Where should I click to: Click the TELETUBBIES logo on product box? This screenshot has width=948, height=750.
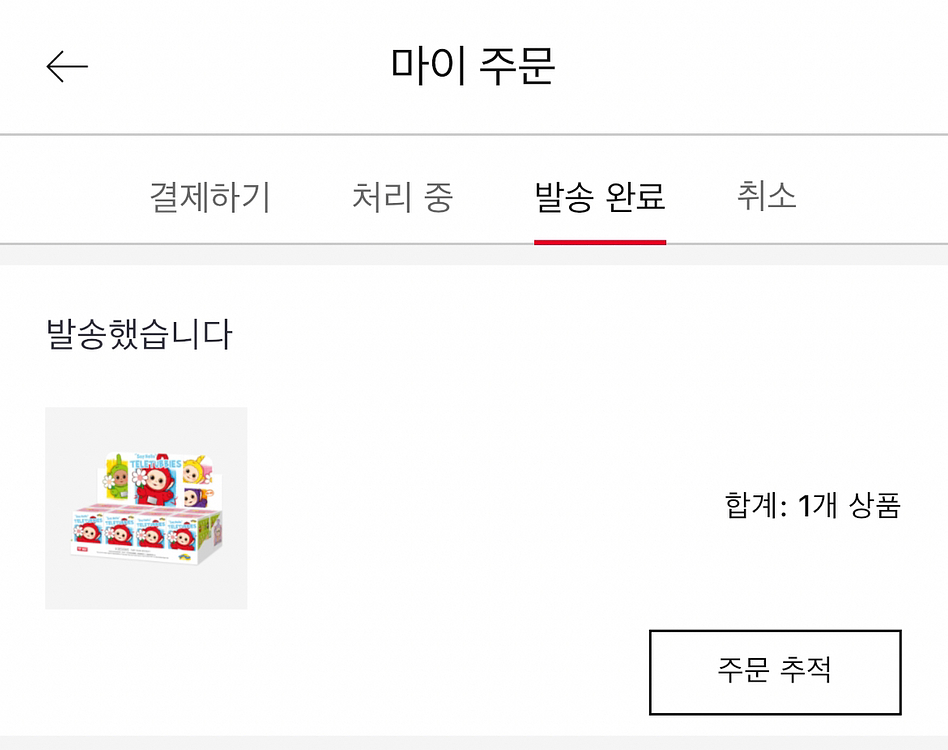155,463
